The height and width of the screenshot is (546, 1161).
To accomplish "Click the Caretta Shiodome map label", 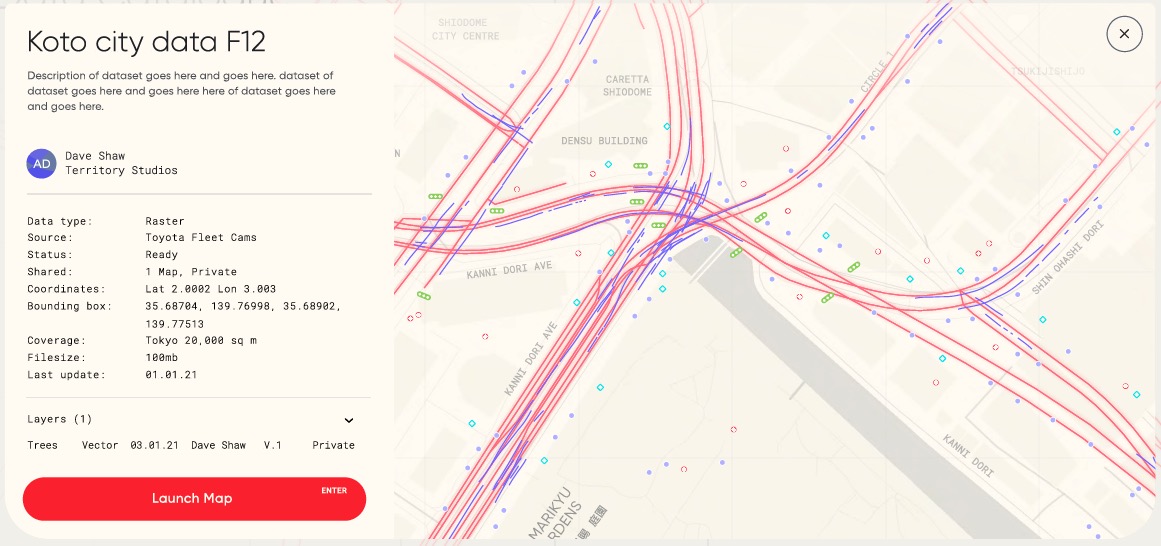I will 626,86.
